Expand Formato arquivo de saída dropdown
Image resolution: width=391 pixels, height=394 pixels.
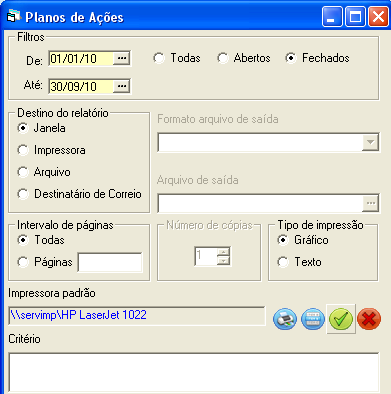tap(370, 142)
